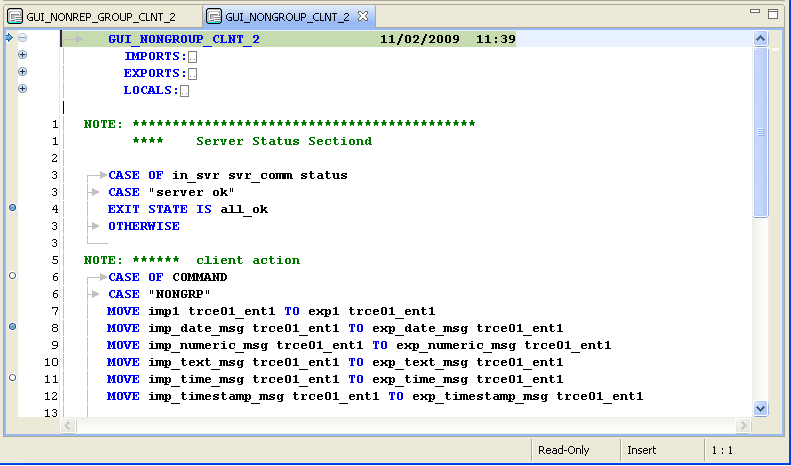
Task: Open the folded LOCALS placeholder box
Action: pos(185,91)
